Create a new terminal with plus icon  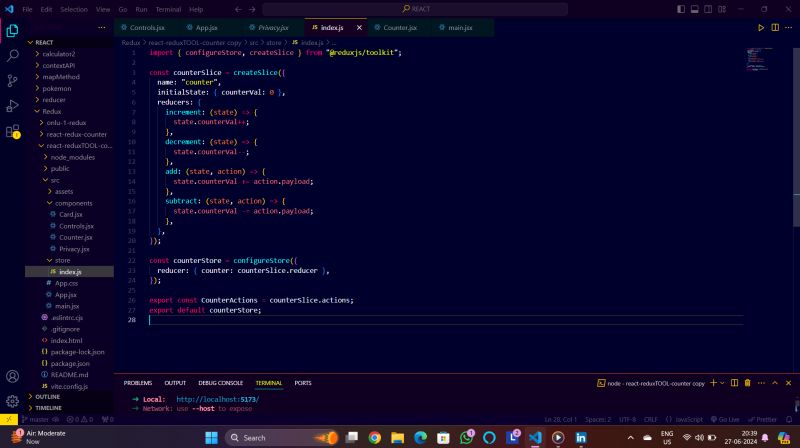pyautogui.click(x=713, y=383)
